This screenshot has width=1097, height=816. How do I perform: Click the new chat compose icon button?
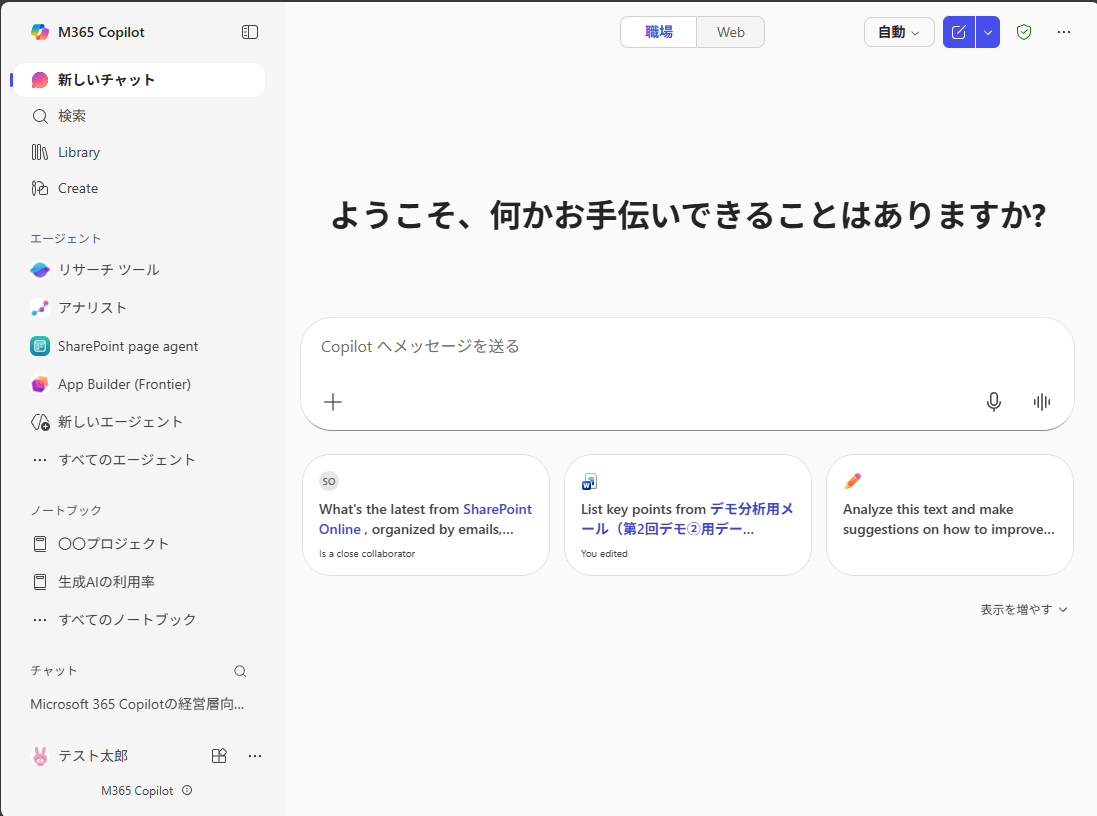(958, 32)
